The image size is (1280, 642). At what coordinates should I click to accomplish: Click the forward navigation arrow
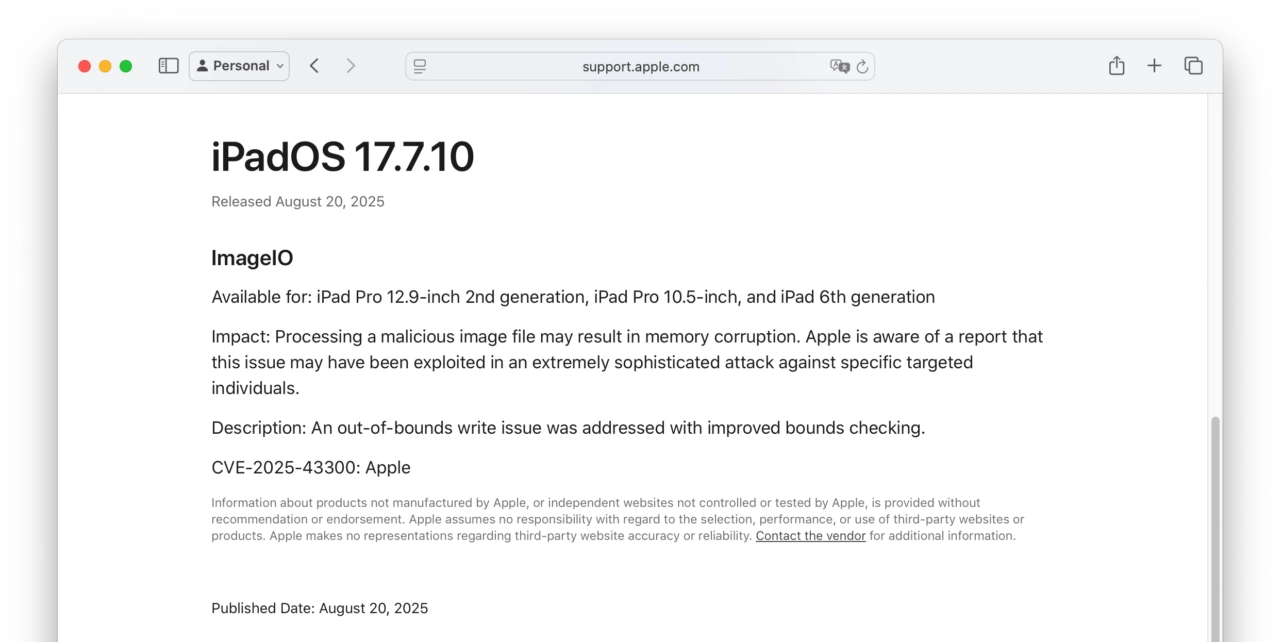point(351,65)
